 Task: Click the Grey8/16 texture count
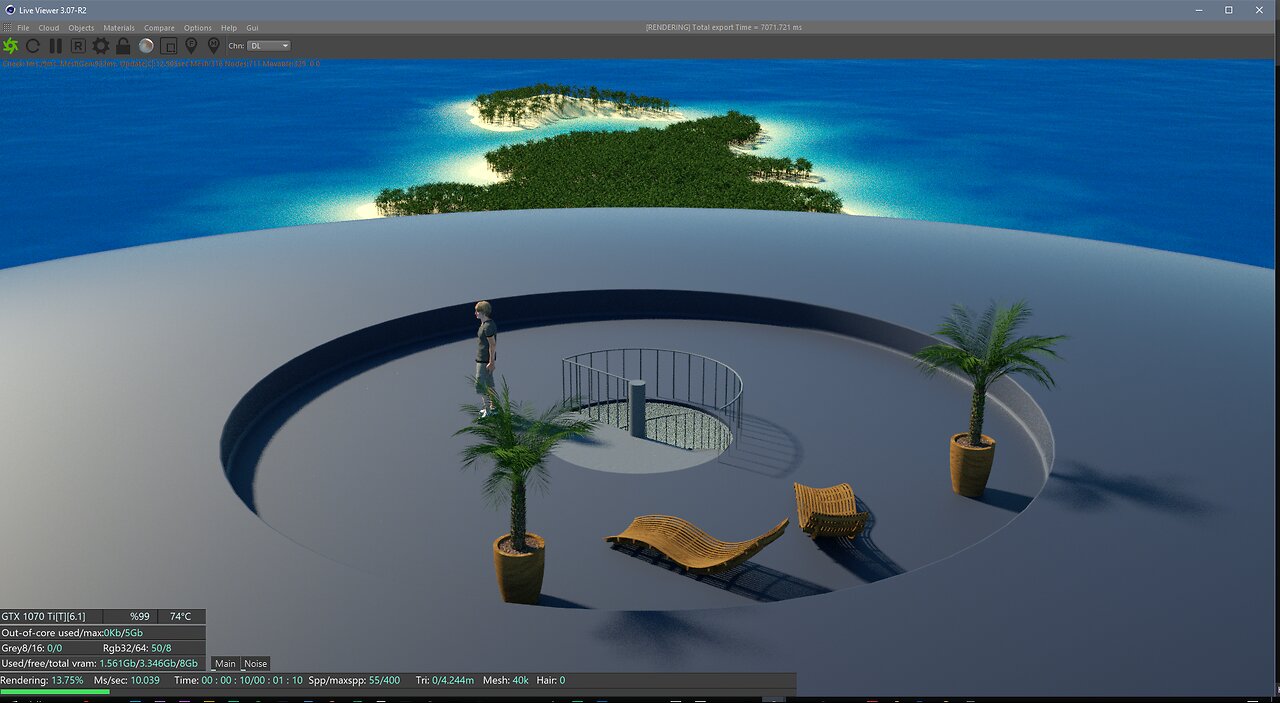(x=32, y=649)
